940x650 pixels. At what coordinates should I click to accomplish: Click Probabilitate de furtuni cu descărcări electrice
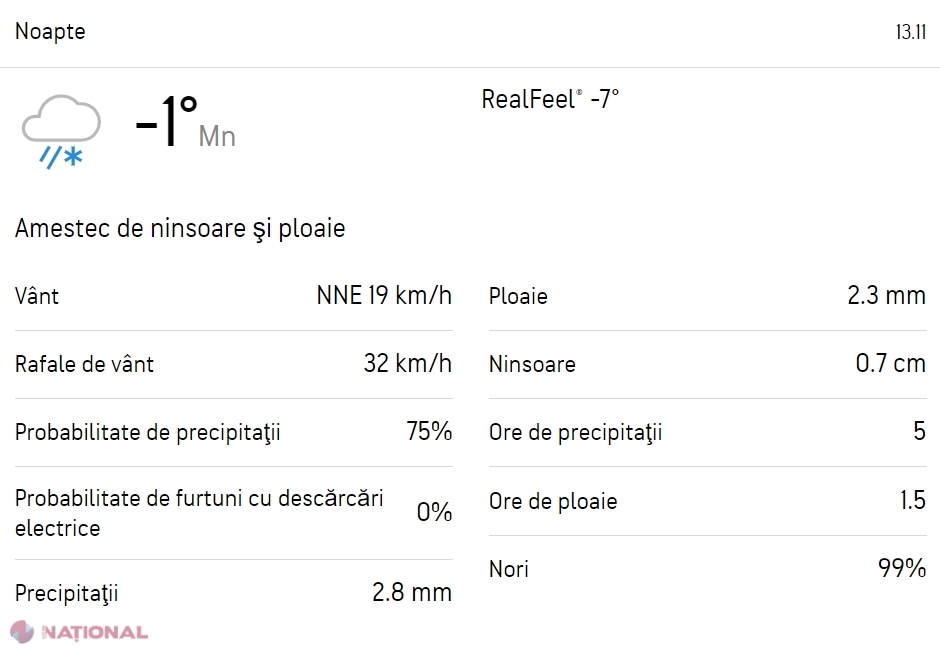[x=199, y=513]
